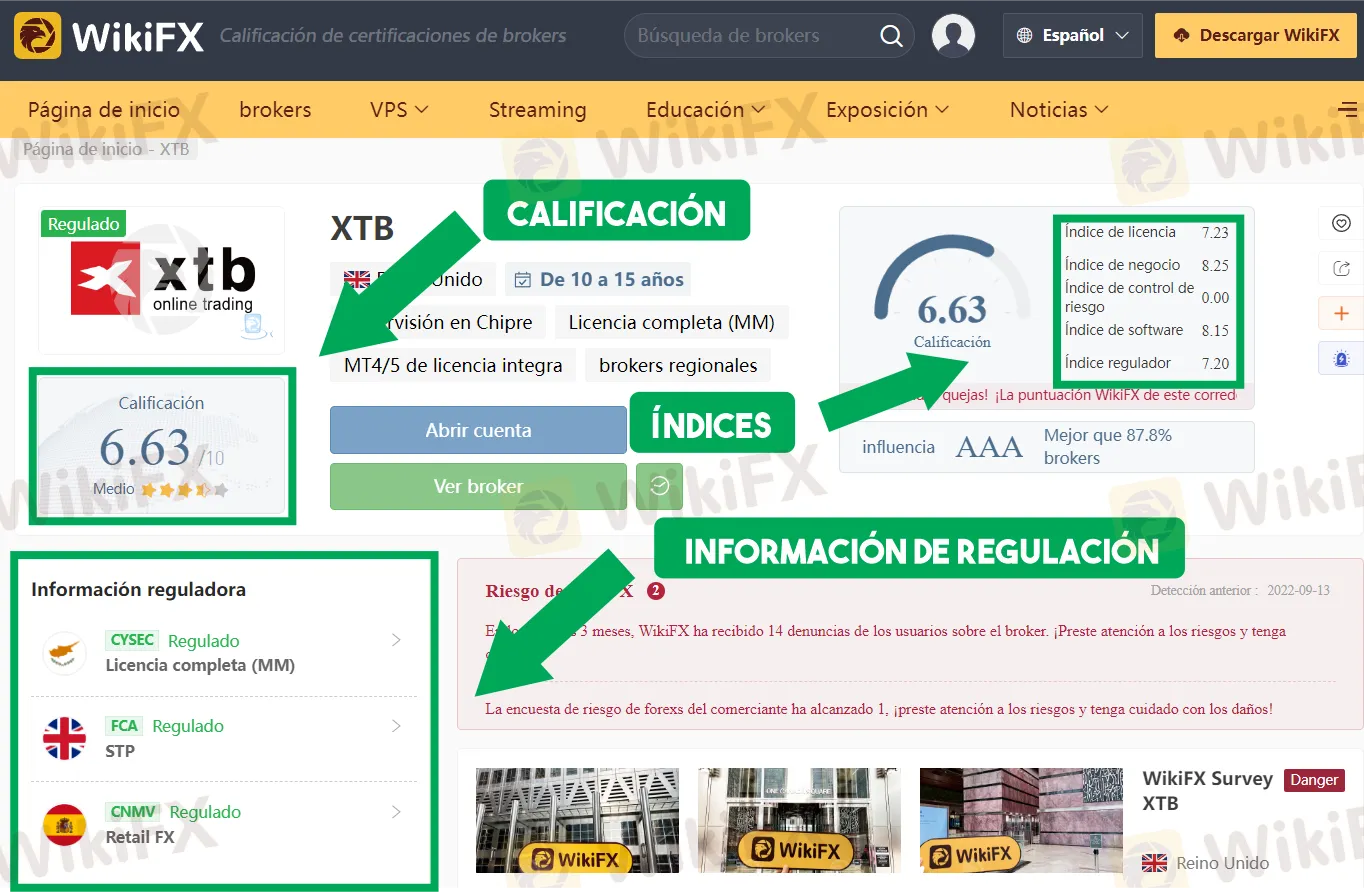The height and width of the screenshot is (892, 1364).
Task: Open the brokers menu item
Action: pos(275,110)
